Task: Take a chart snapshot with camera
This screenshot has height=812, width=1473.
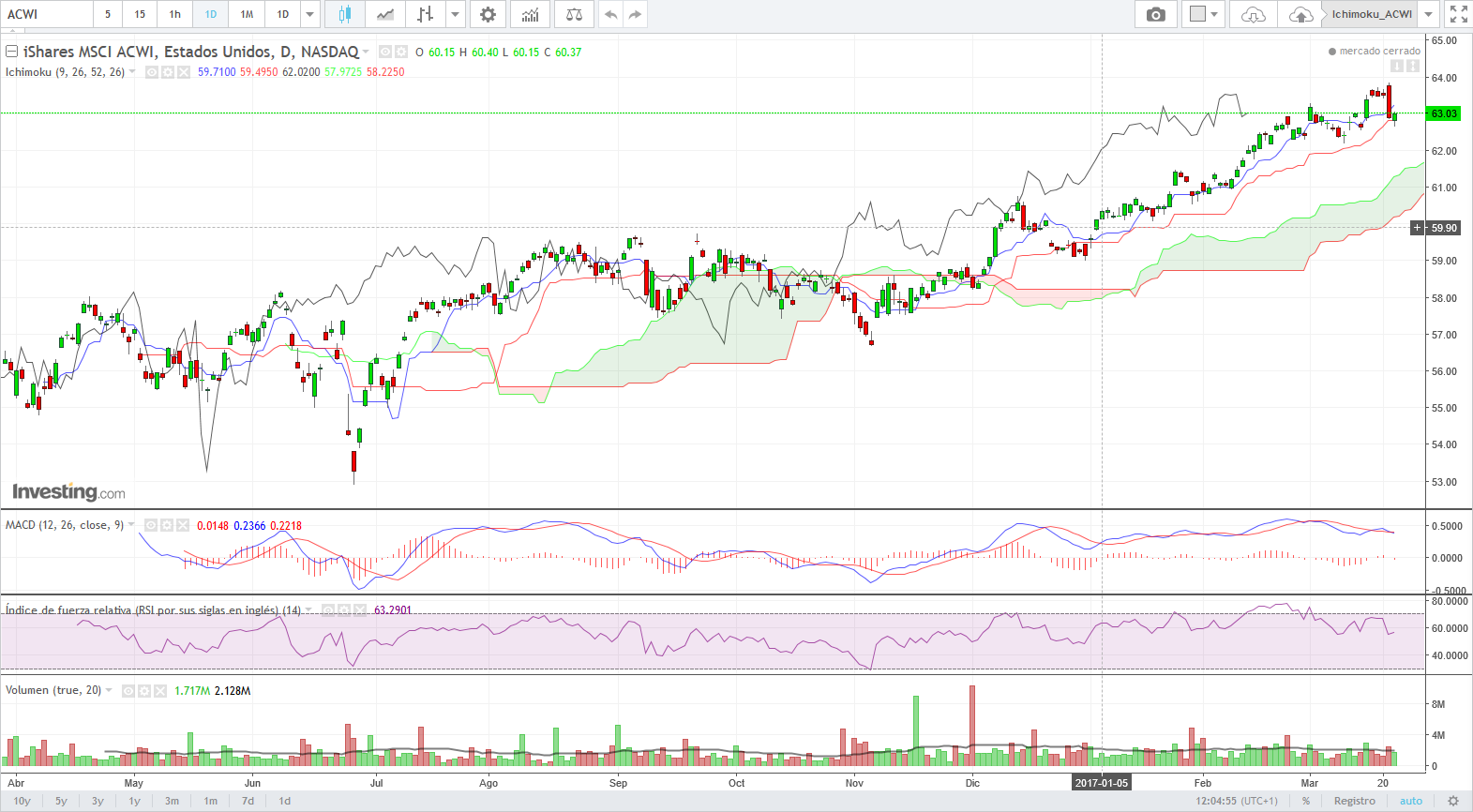Action: (1156, 14)
